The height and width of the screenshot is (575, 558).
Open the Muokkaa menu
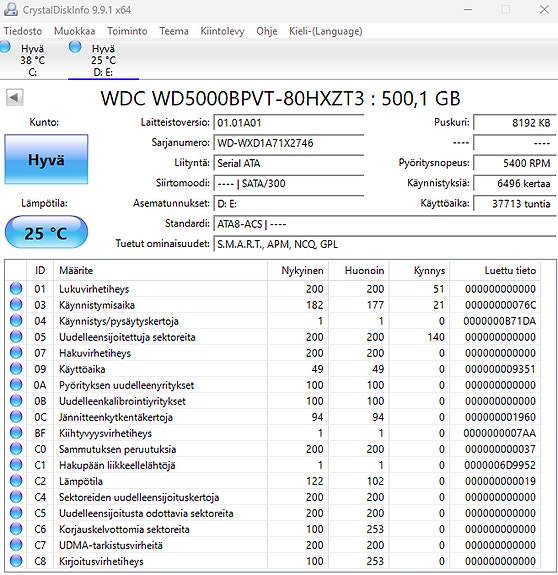tap(74, 31)
